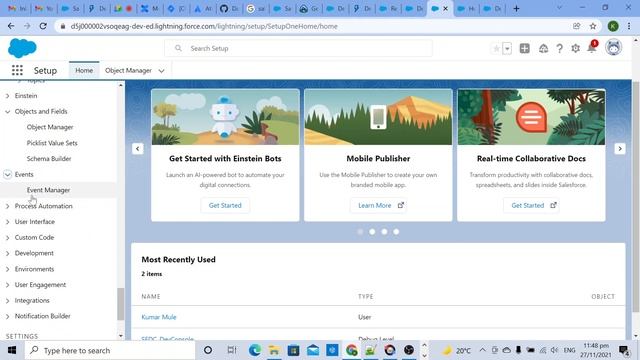640x360 pixels.
Task: Switch to the Object Manager tab
Action: pyautogui.click(x=128, y=70)
